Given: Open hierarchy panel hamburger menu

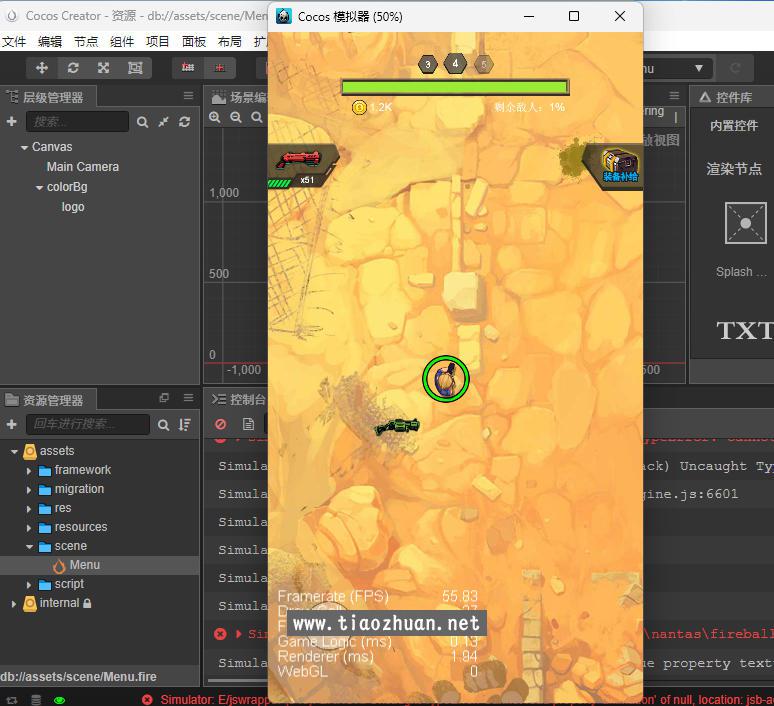Looking at the screenshot, I should 188,96.
